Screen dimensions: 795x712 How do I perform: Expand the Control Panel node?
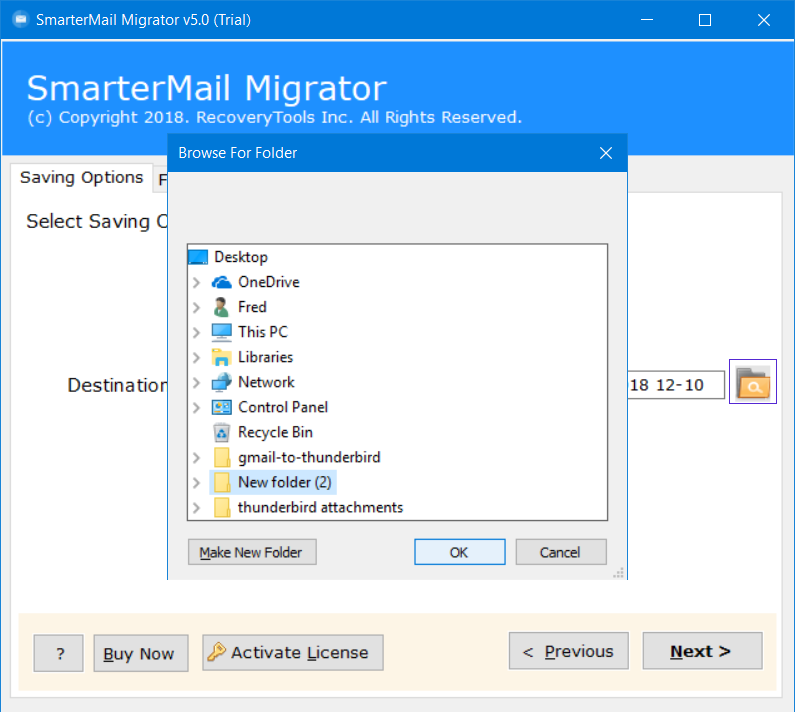click(x=197, y=408)
